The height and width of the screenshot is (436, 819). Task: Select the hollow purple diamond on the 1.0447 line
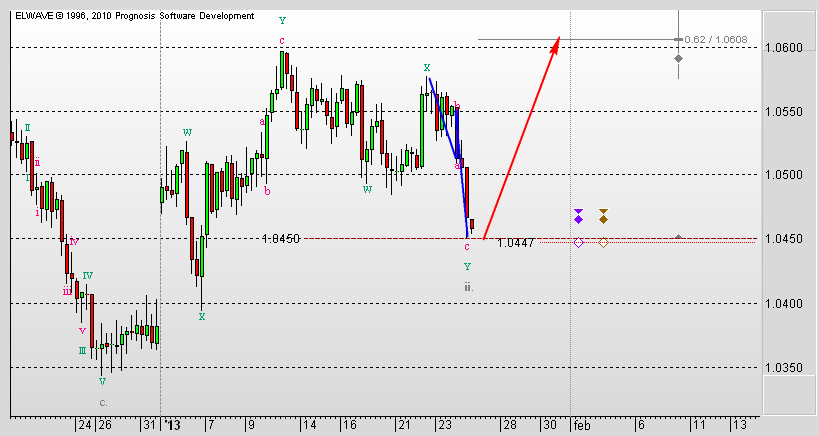coord(578,242)
